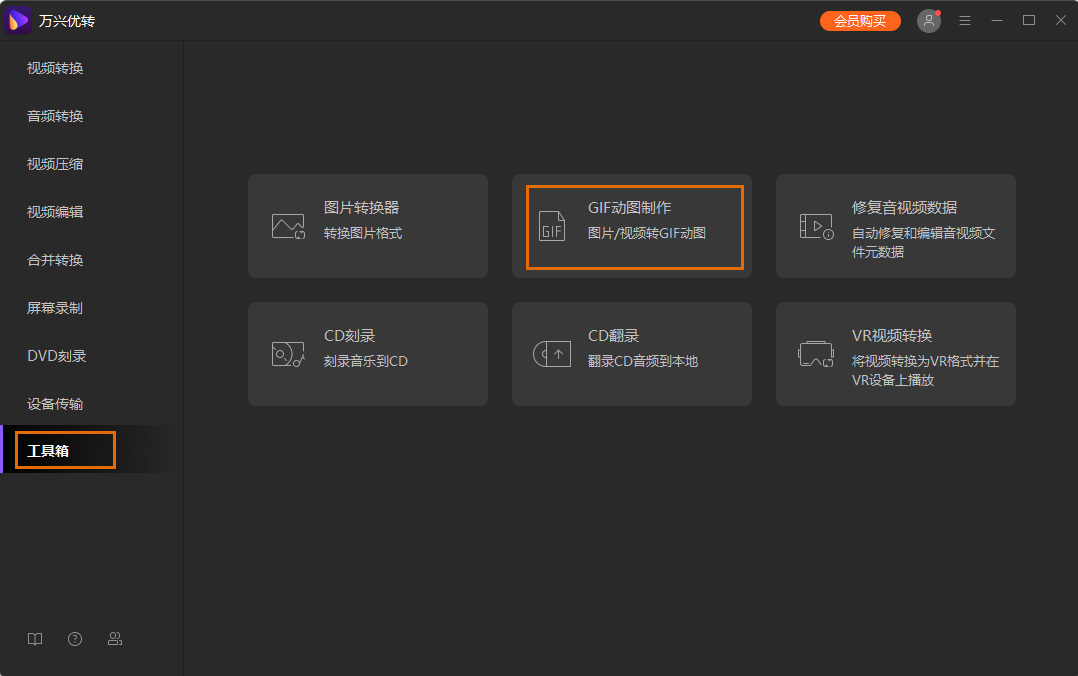Open the CD翻录 ripping tool
Image resolution: width=1078 pixels, height=676 pixels.
point(631,354)
